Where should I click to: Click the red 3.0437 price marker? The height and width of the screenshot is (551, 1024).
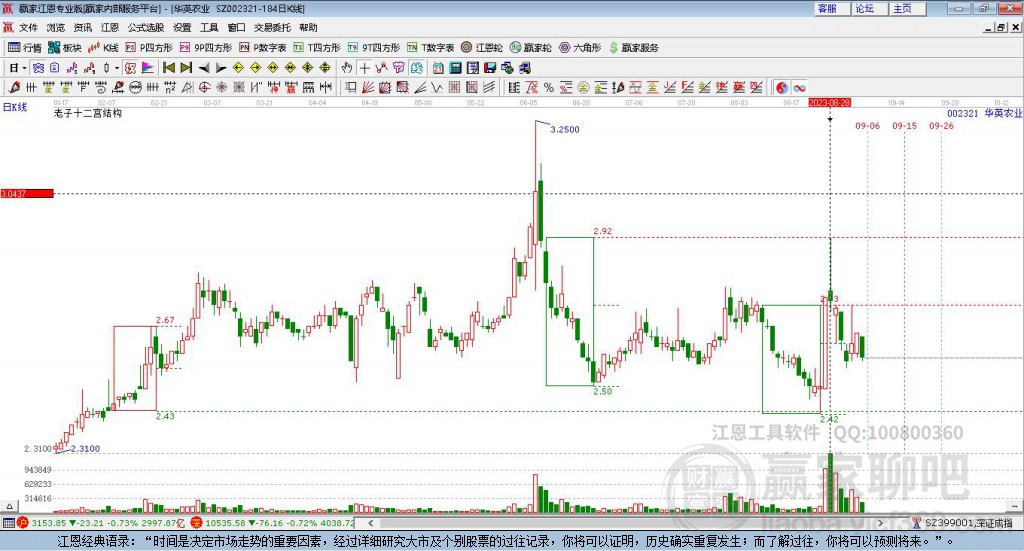point(27,193)
